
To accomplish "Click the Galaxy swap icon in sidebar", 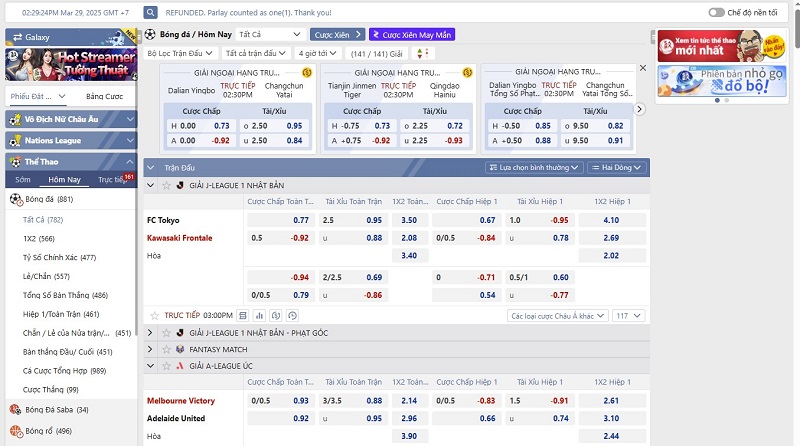I will [13, 37].
